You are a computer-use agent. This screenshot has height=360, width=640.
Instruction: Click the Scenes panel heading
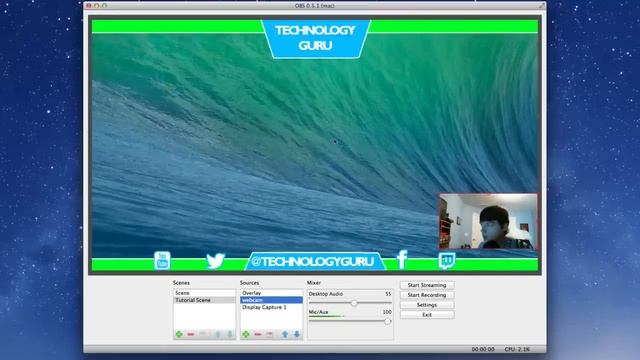coord(181,283)
